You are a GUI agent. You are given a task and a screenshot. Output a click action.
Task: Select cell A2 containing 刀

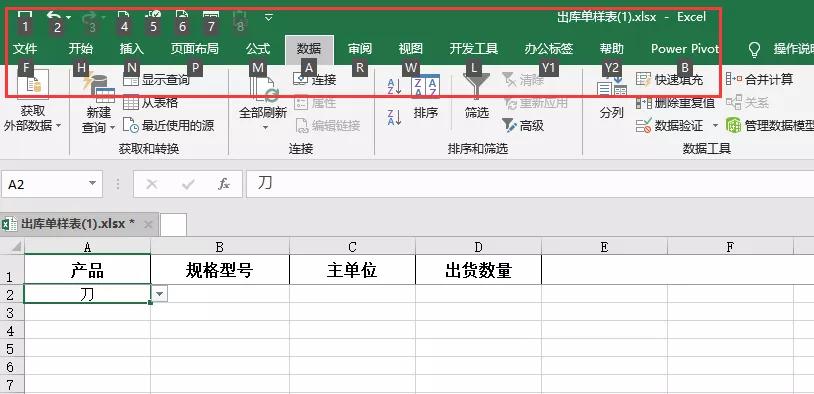[x=87, y=294]
